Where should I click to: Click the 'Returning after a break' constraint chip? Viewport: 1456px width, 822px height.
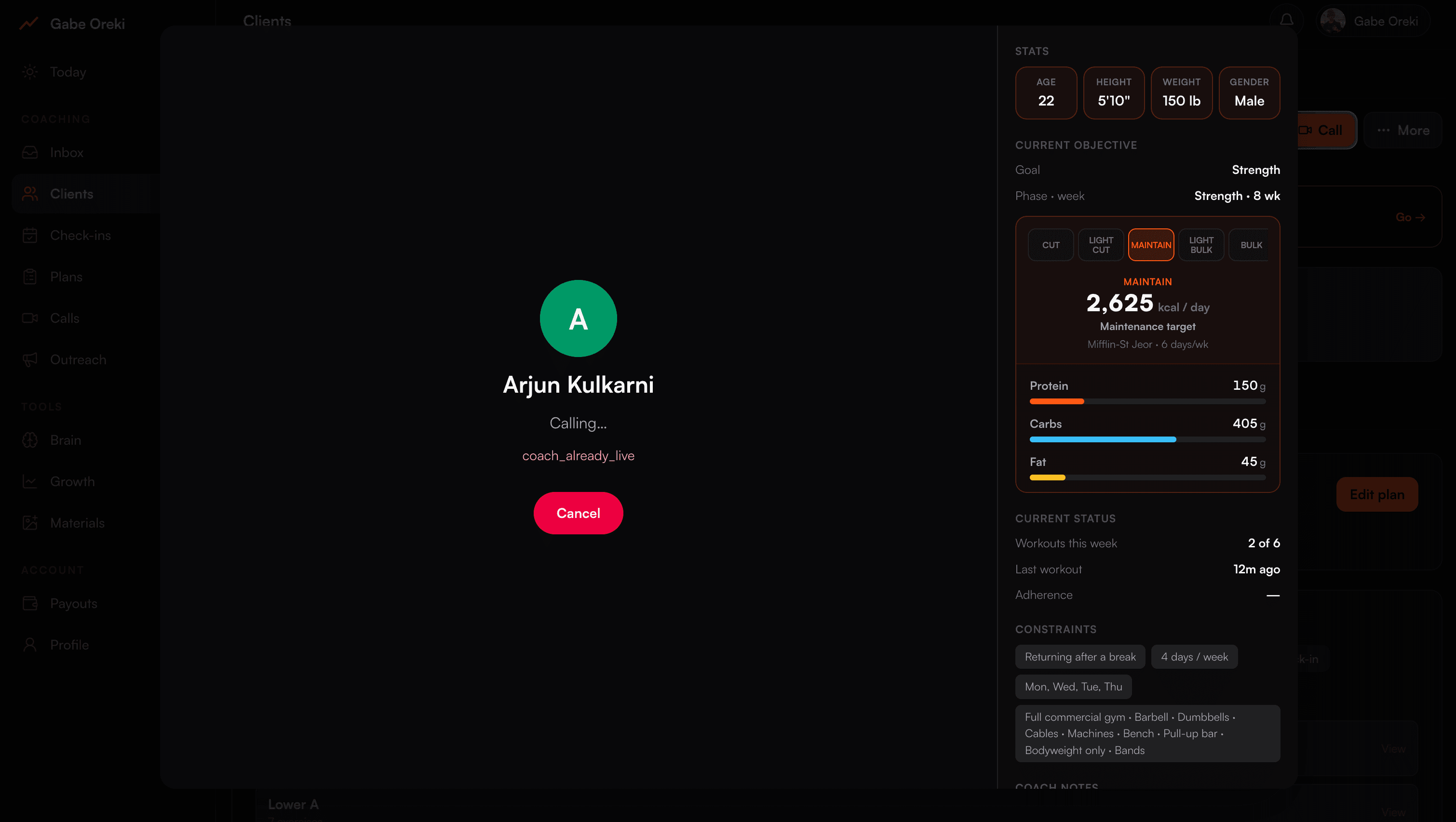1080,656
